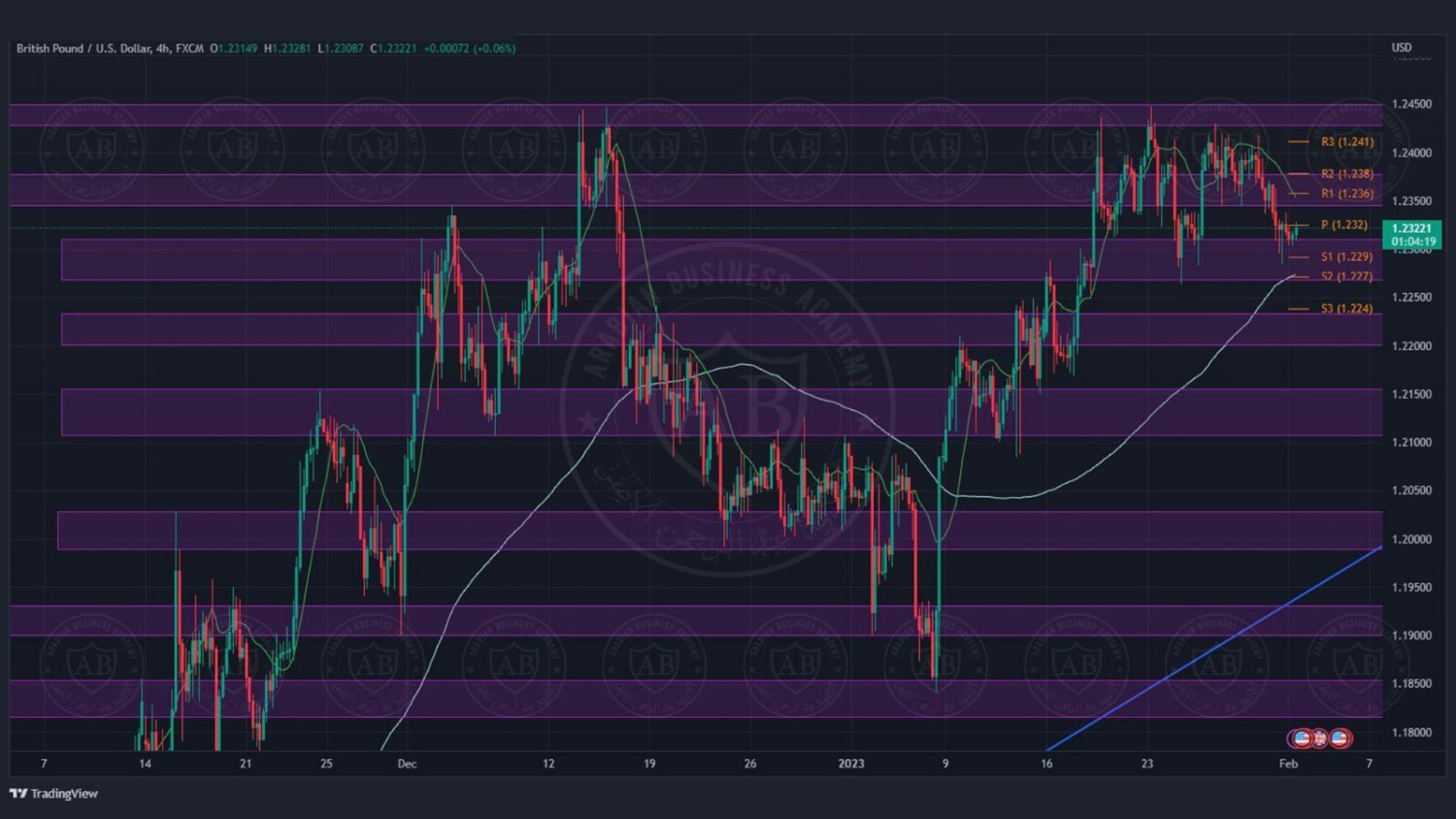This screenshot has width=1456, height=819.
Task: Click the 1.18500 price axis label
Action: 1411,683
